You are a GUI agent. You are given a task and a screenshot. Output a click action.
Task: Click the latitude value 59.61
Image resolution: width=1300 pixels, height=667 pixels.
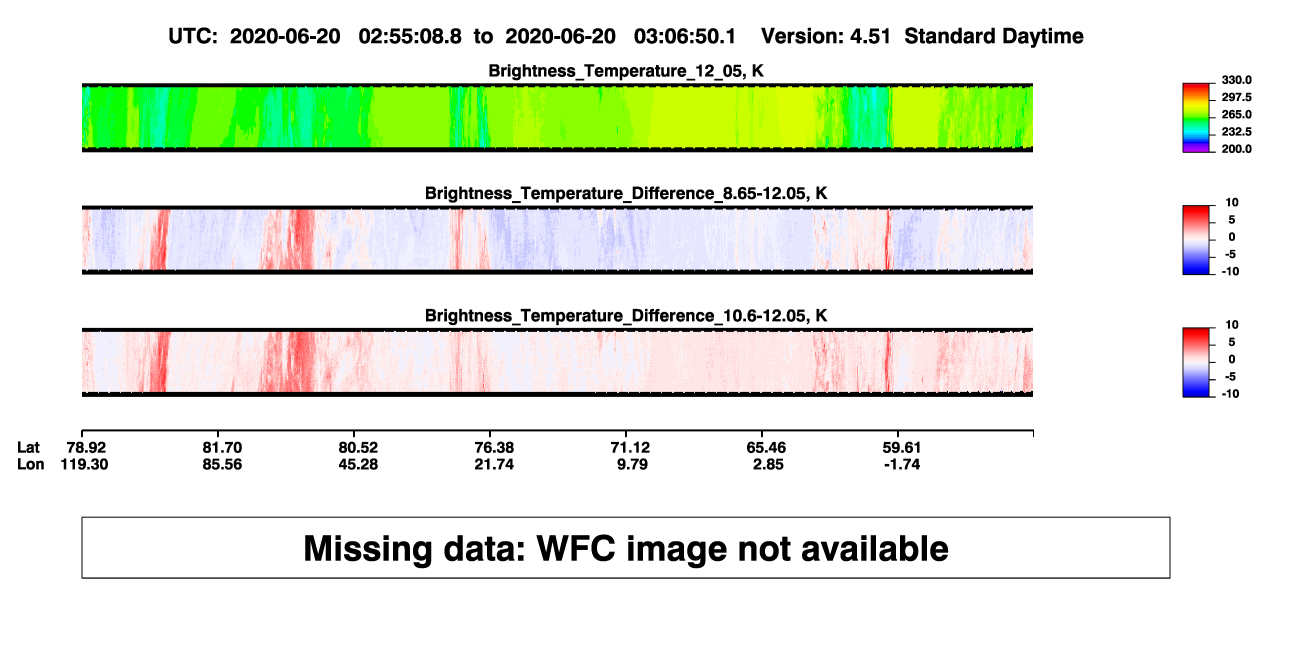[x=901, y=447]
